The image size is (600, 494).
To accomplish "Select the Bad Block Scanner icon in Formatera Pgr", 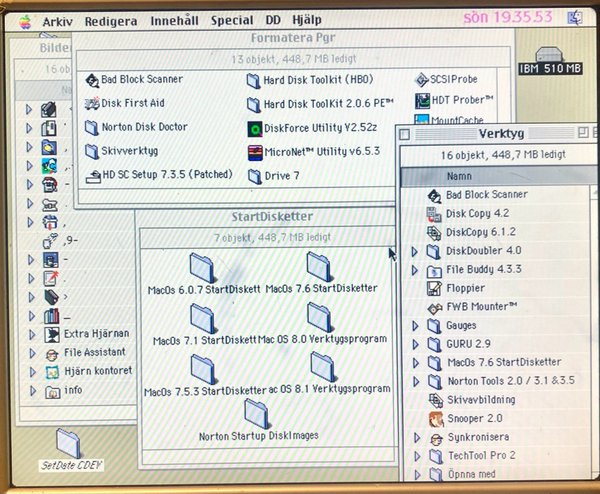I will click(x=92, y=80).
